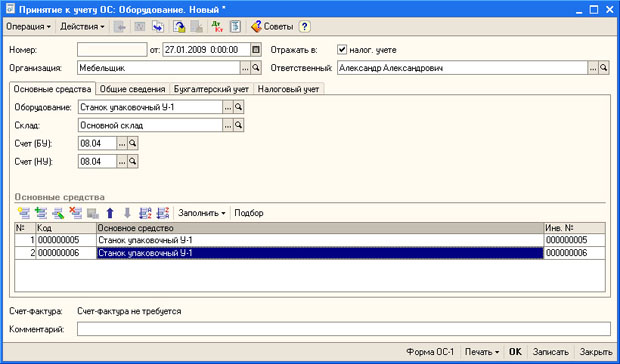The height and width of the screenshot is (364, 620).
Task: Click the Форма ОС-1 button
Action: 431,352
